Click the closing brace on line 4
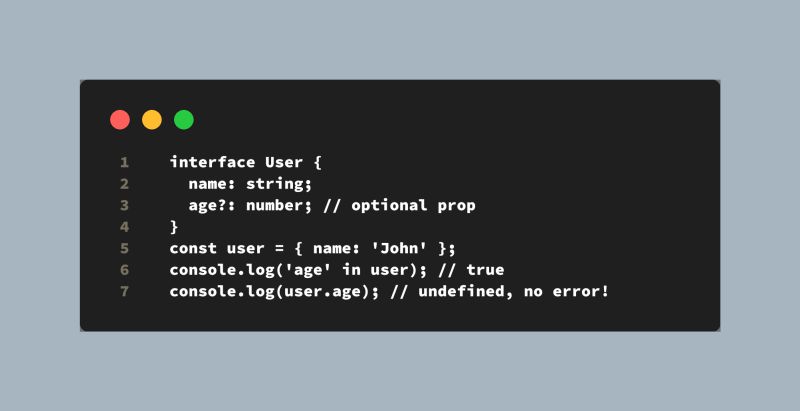The height and width of the screenshot is (411, 800). pyautogui.click(x=174, y=227)
